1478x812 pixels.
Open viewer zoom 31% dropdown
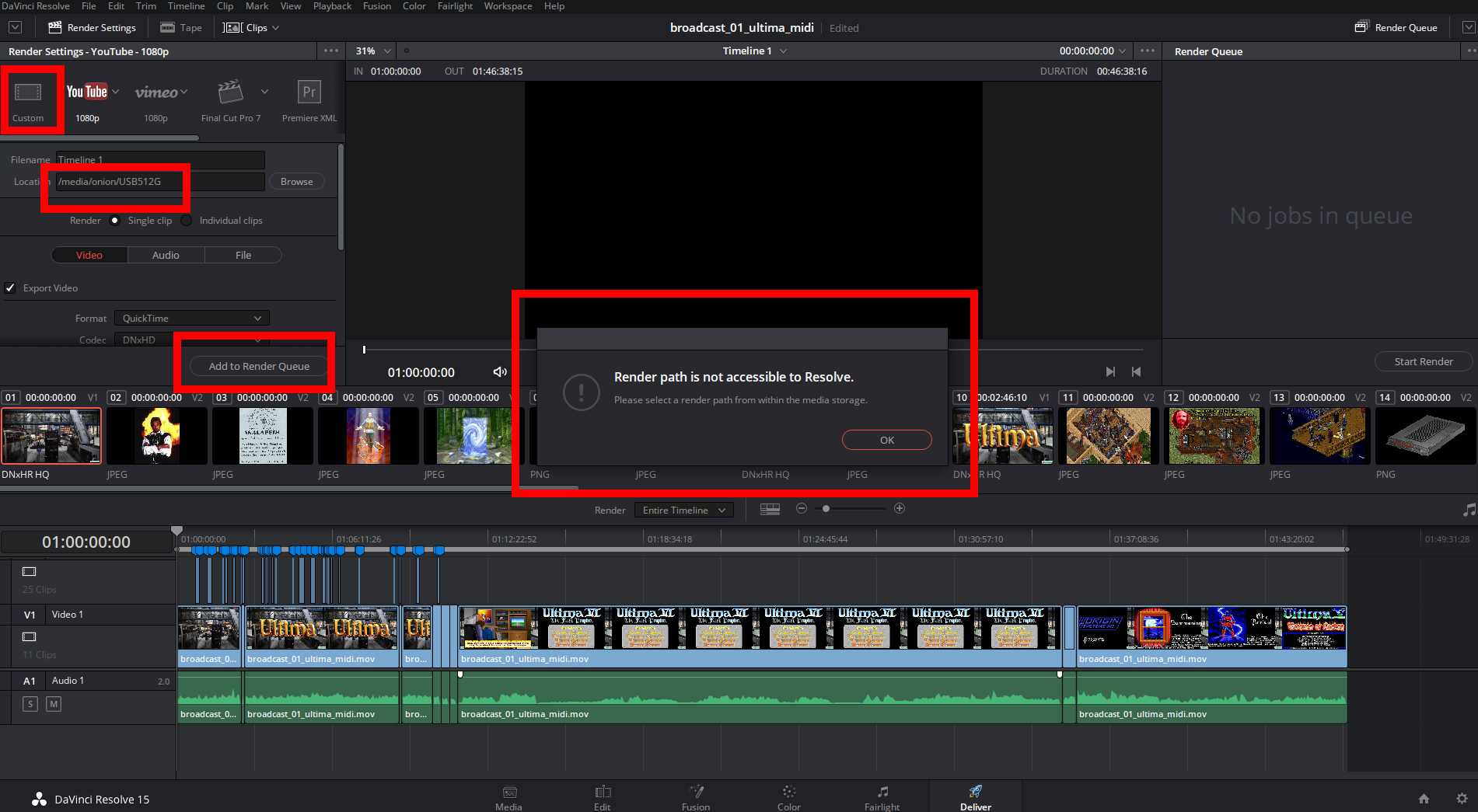coord(374,51)
